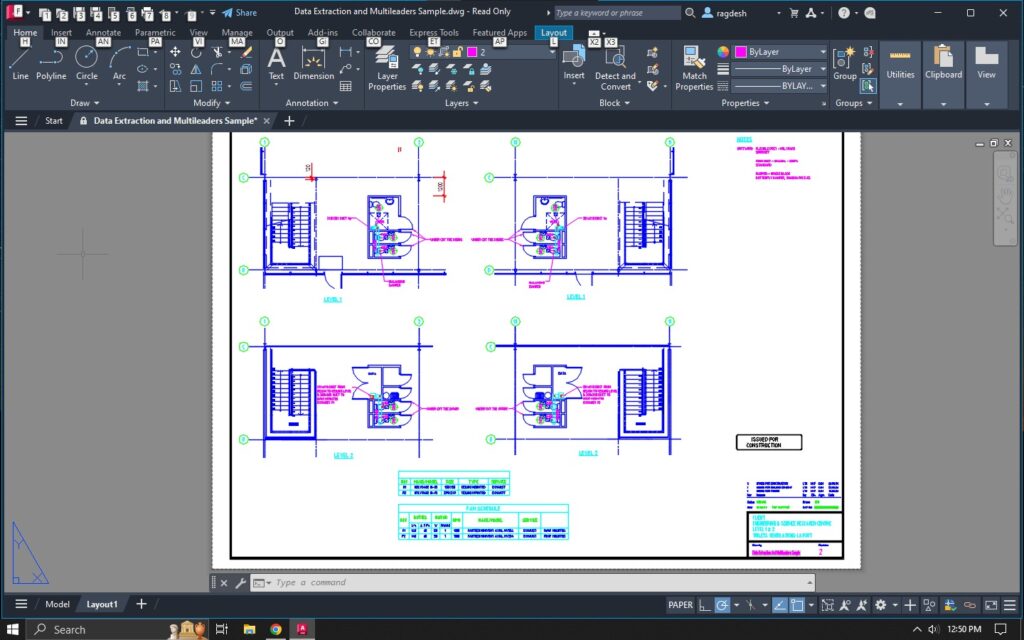This screenshot has height=640, width=1024.
Task: Select the Fillet tool
Action: [x=217, y=69]
